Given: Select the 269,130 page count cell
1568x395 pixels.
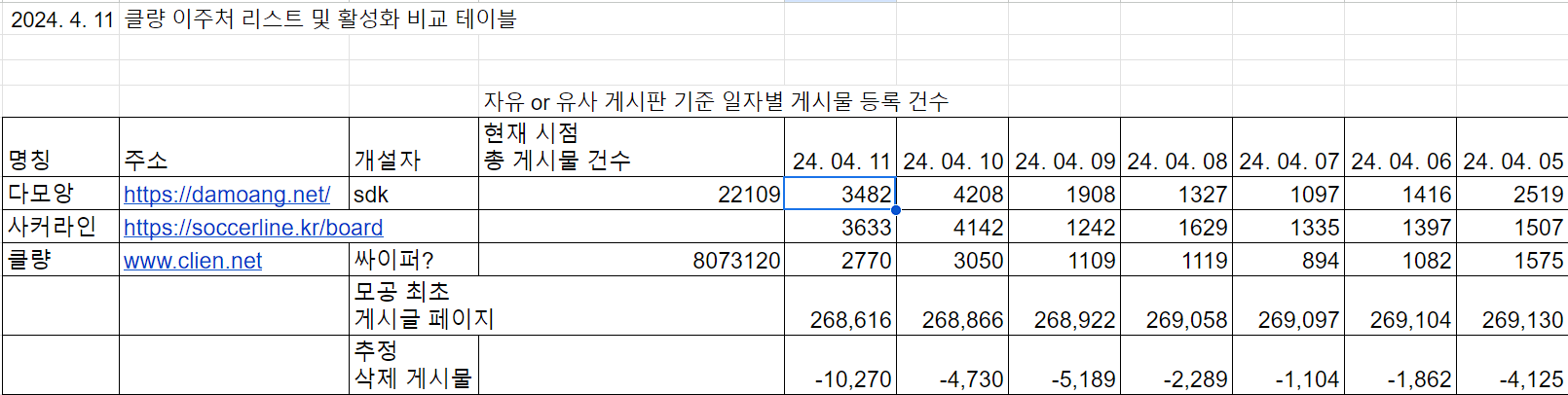Looking at the screenshot, I should [1512, 306].
